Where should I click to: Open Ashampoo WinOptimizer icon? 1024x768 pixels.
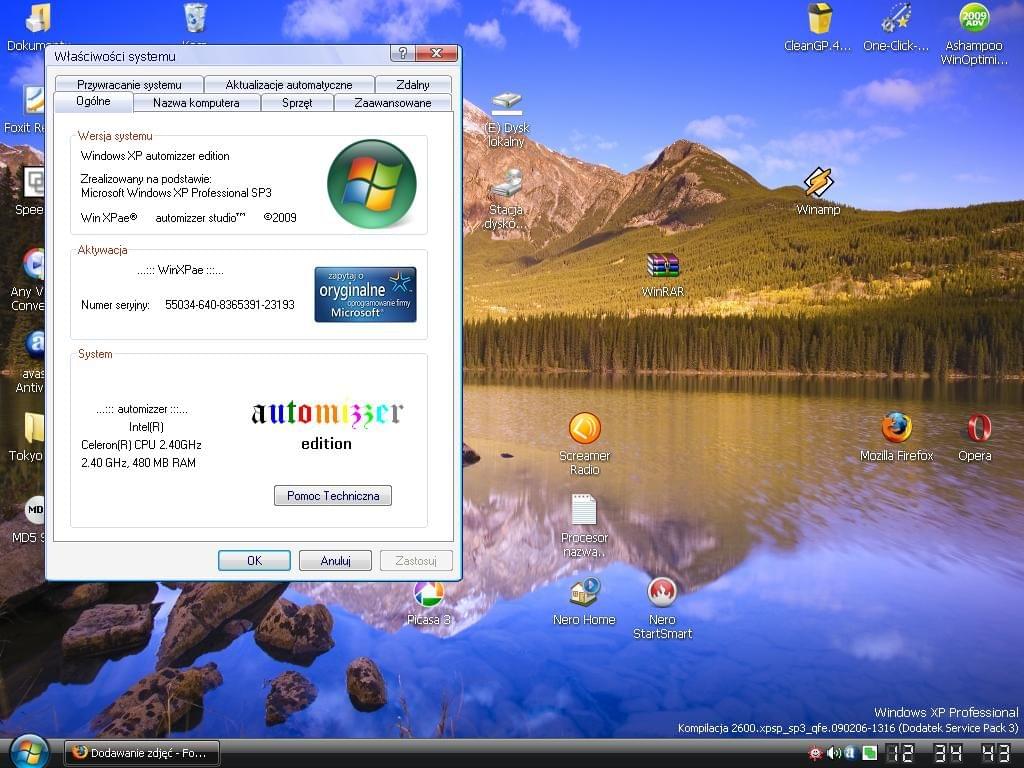click(974, 20)
